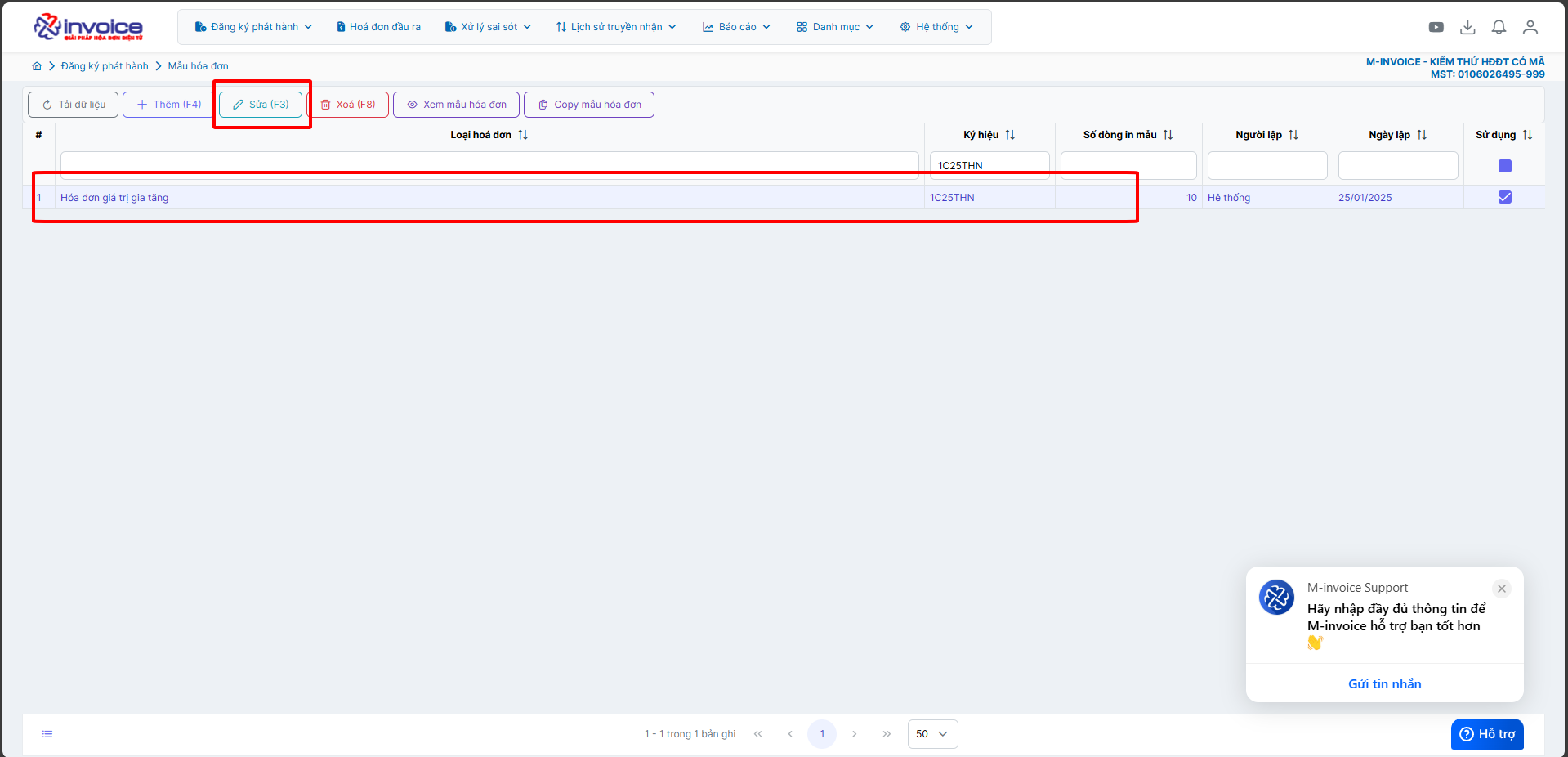
Task: Jump to last page of results
Action: pos(887,734)
